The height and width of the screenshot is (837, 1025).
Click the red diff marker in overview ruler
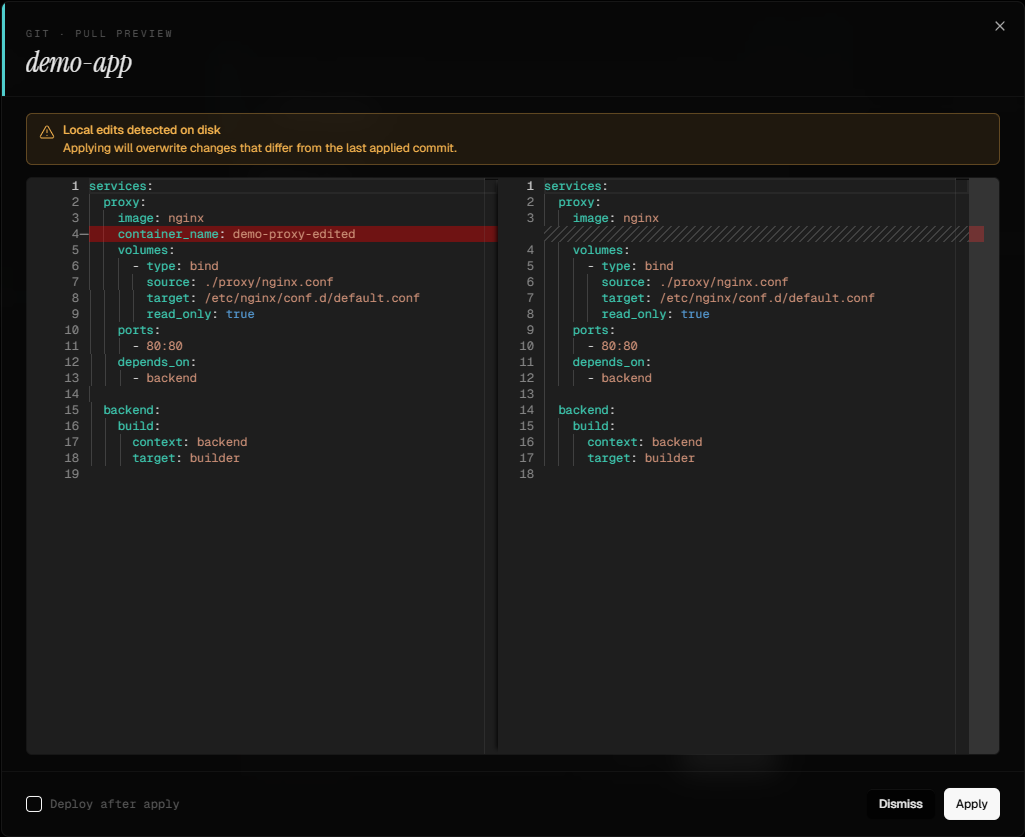977,234
